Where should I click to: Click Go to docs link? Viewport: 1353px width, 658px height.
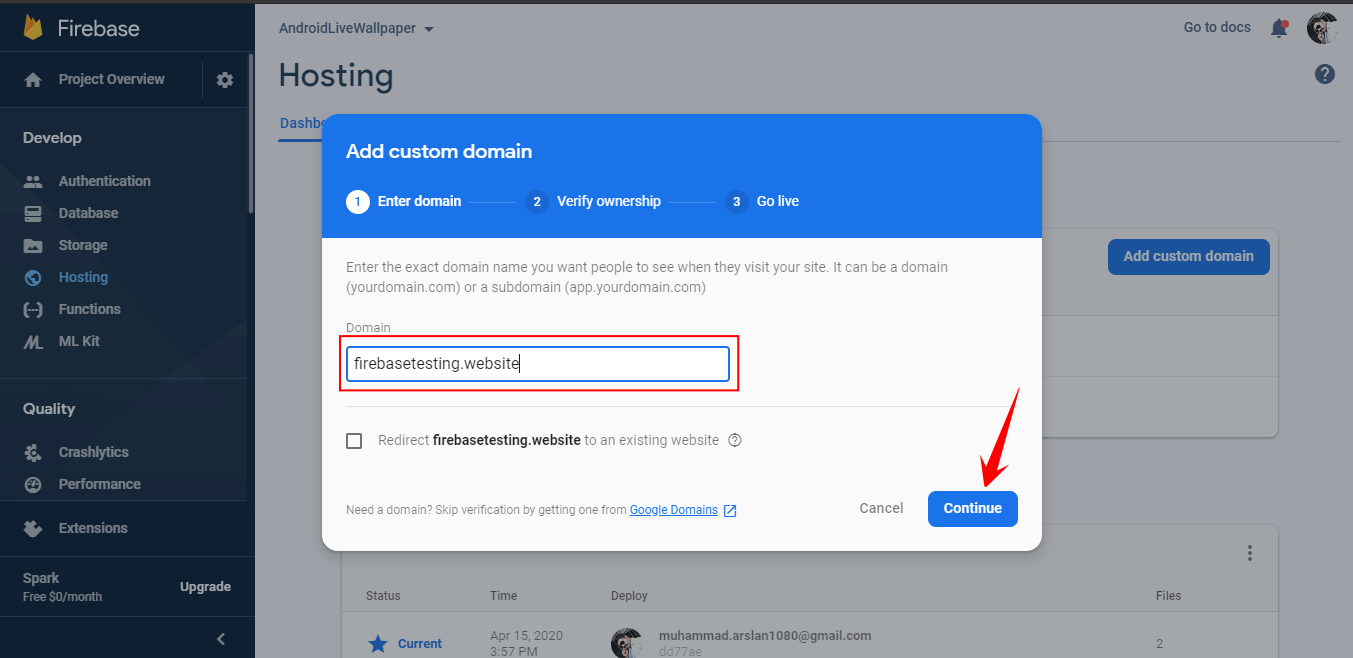(x=1217, y=28)
